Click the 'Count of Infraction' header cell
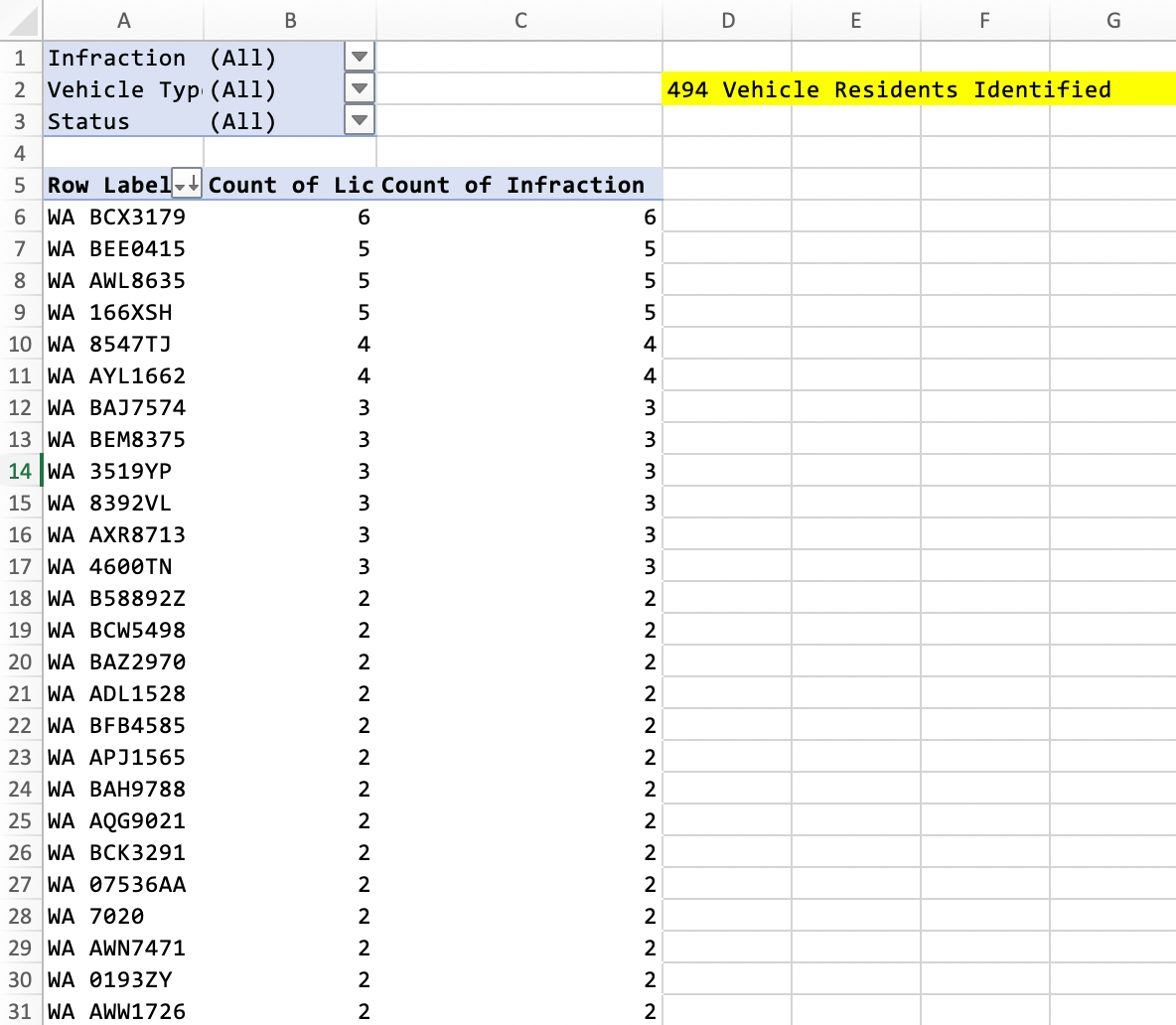The width and height of the screenshot is (1176, 1025). [519, 185]
